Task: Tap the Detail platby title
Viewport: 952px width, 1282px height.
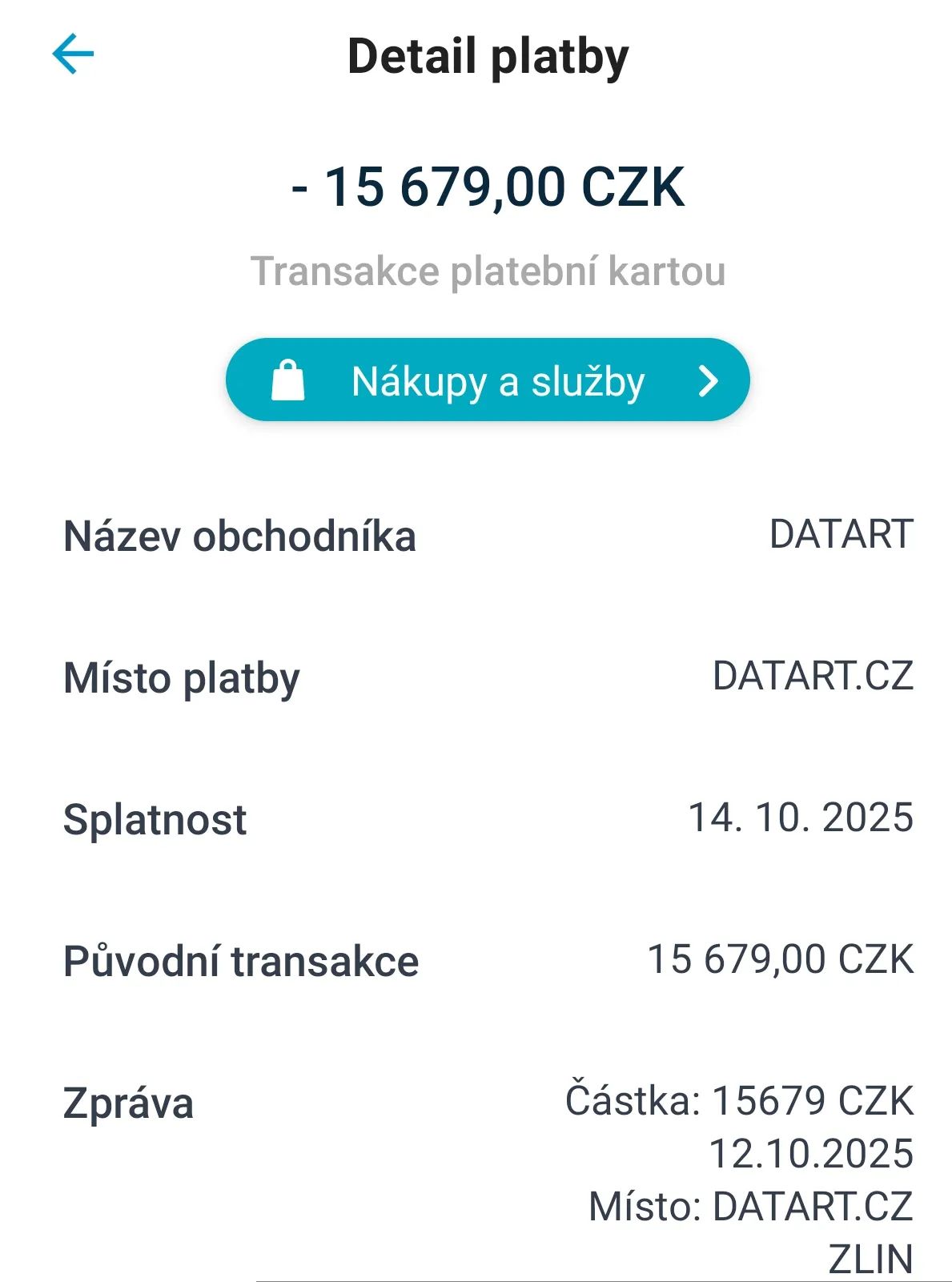Action: coord(488,57)
